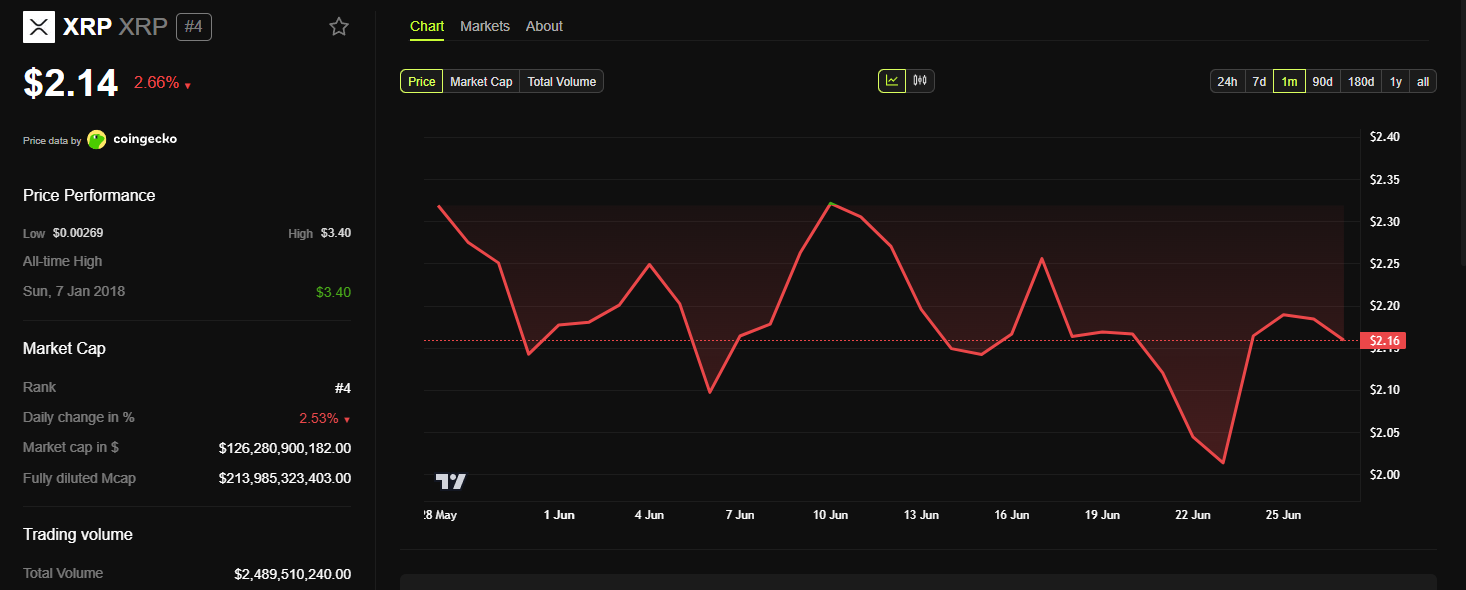
Task: Add XRP to favorites with star icon
Action: pyautogui.click(x=339, y=27)
